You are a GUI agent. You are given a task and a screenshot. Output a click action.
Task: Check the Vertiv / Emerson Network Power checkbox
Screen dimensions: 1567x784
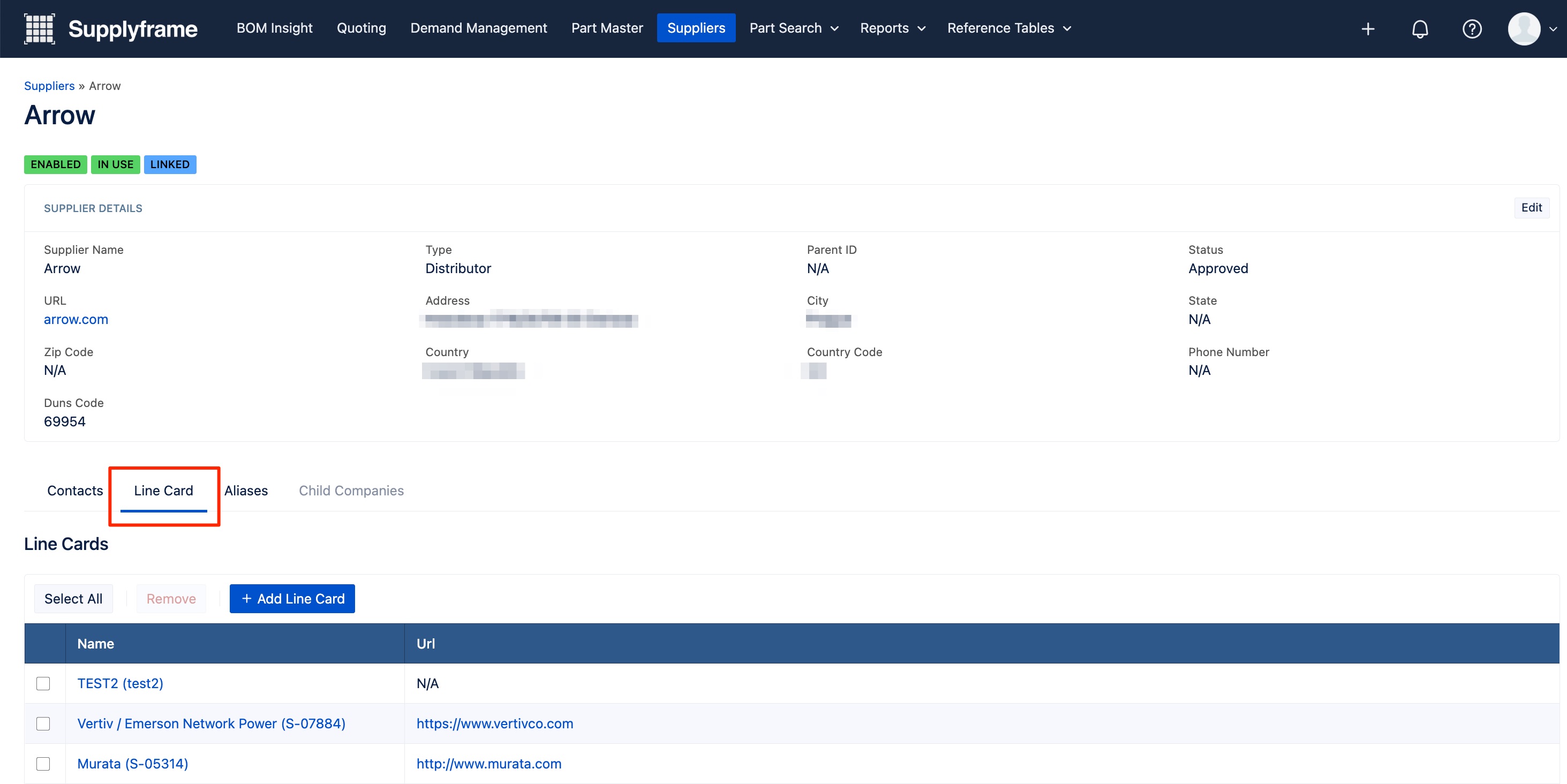point(43,723)
